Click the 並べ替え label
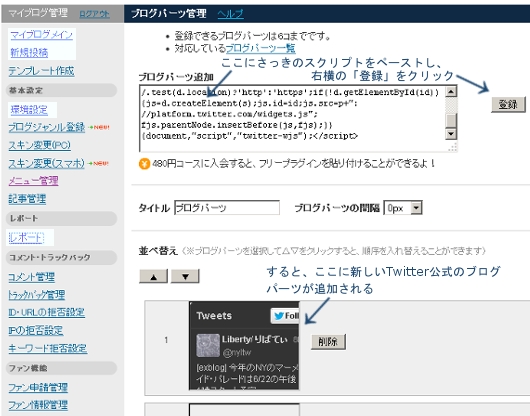The image size is (530, 416). point(158,251)
